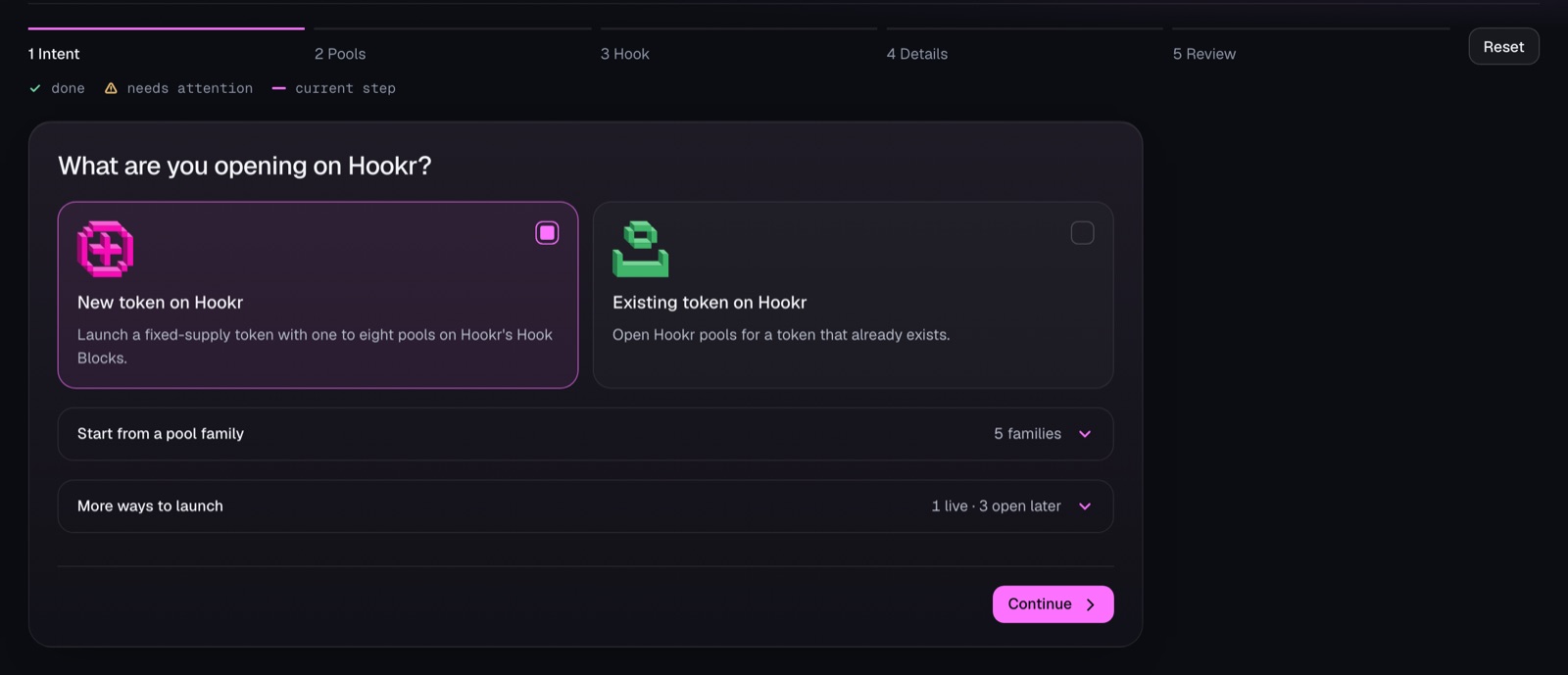Expand Start from a pool family
Screen dimensions: 1568x675
coord(585,434)
